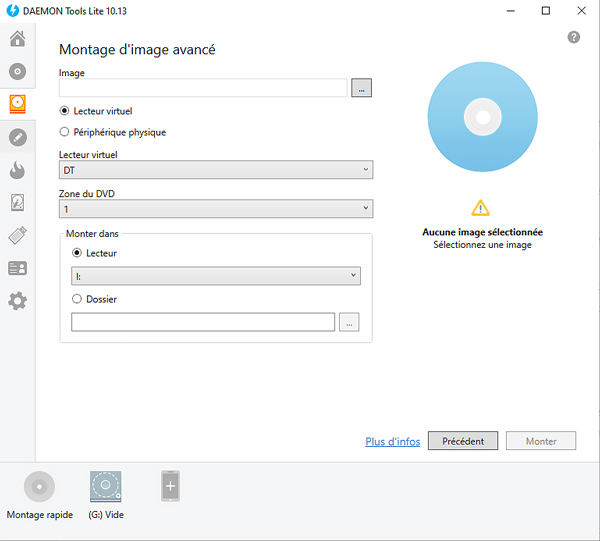Open the Home icon in sidebar

pos(17,40)
